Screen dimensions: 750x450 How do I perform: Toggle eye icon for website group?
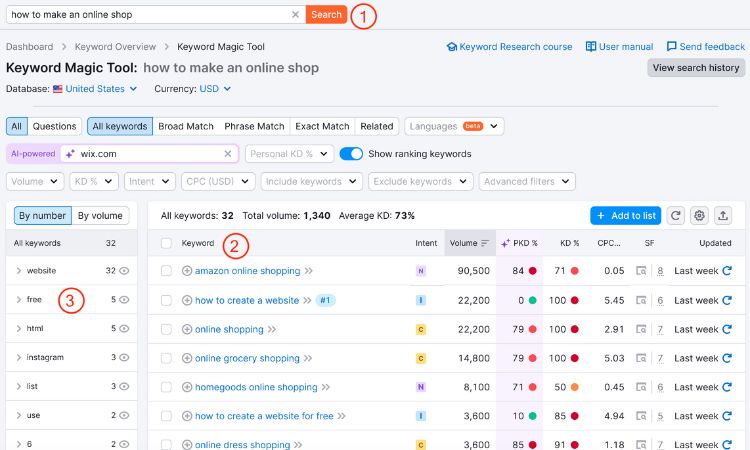point(124,271)
